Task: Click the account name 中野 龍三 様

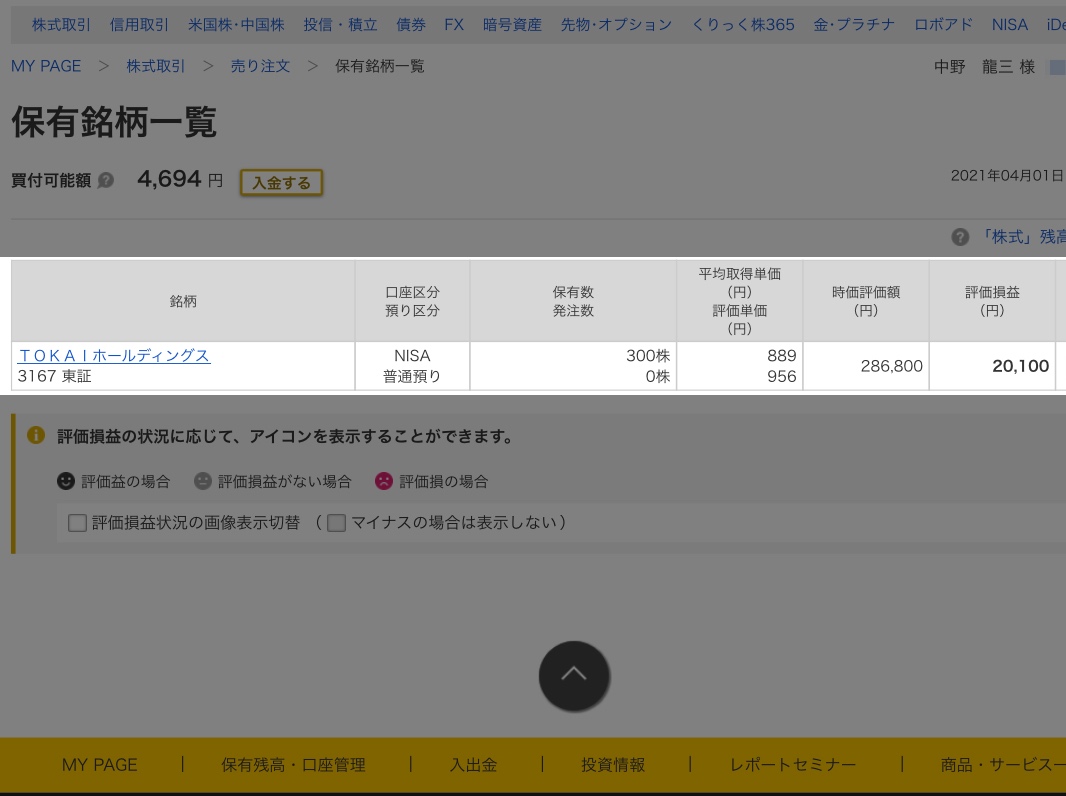Action: tap(984, 67)
